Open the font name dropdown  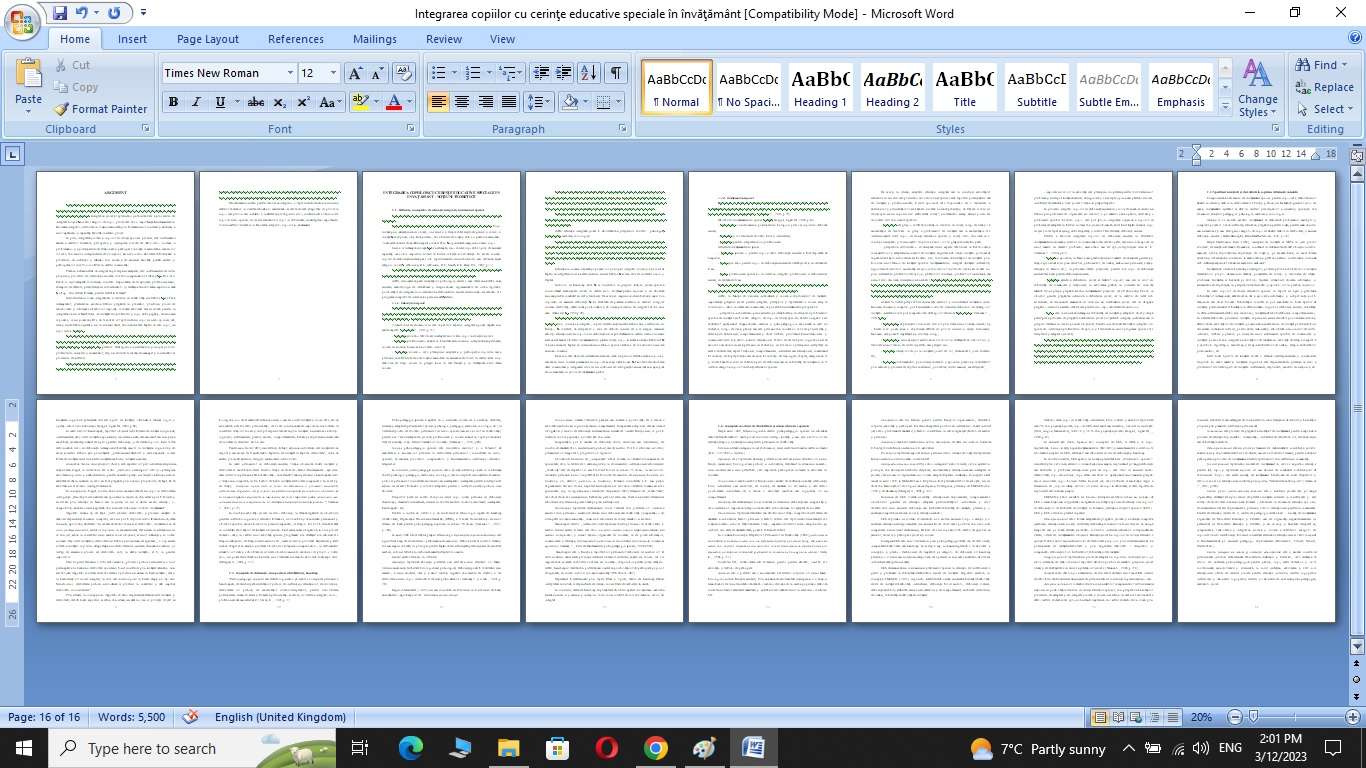pos(291,73)
